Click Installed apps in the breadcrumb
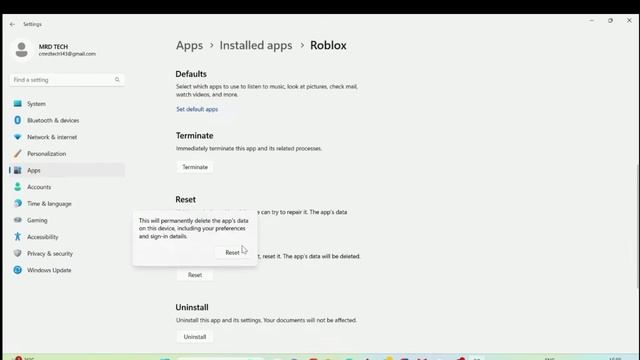The height and width of the screenshot is (360, 640). click(x=256, y=46)
